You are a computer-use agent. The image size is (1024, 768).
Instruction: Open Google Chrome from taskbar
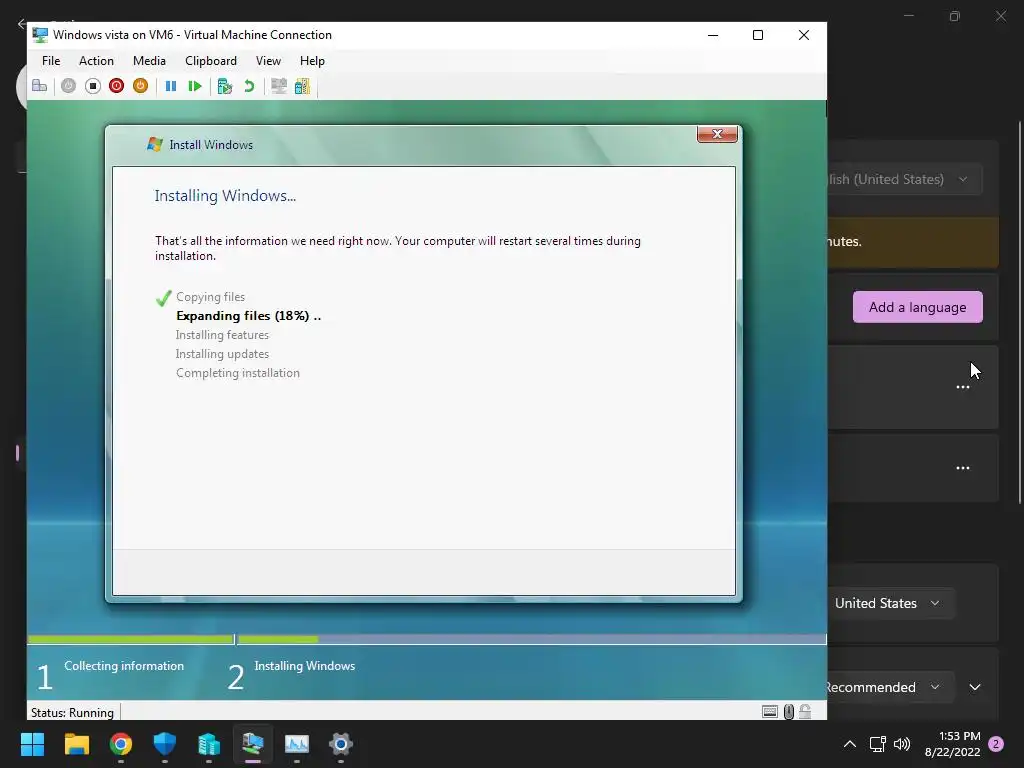pos(121,744)
